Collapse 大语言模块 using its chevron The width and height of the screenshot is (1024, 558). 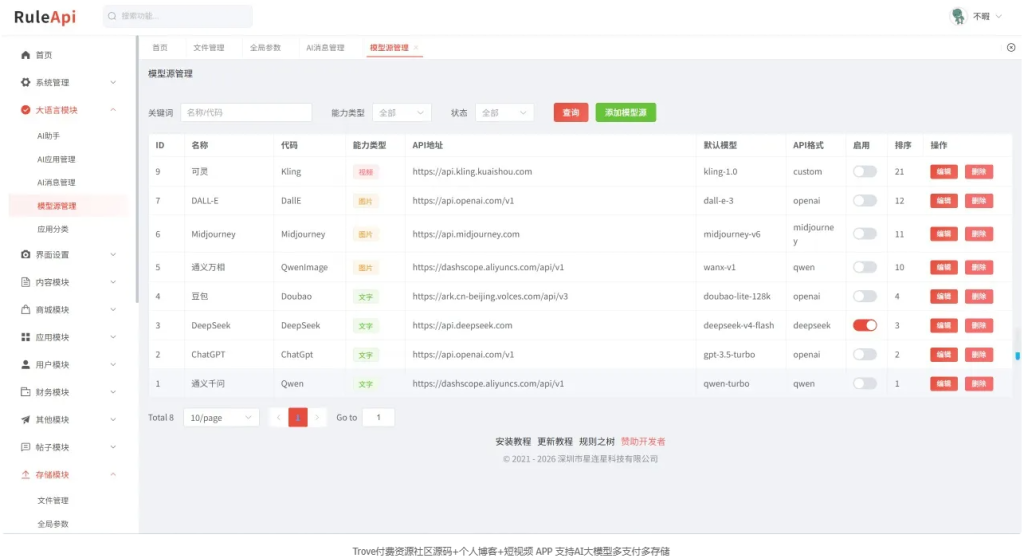point(113,110)
